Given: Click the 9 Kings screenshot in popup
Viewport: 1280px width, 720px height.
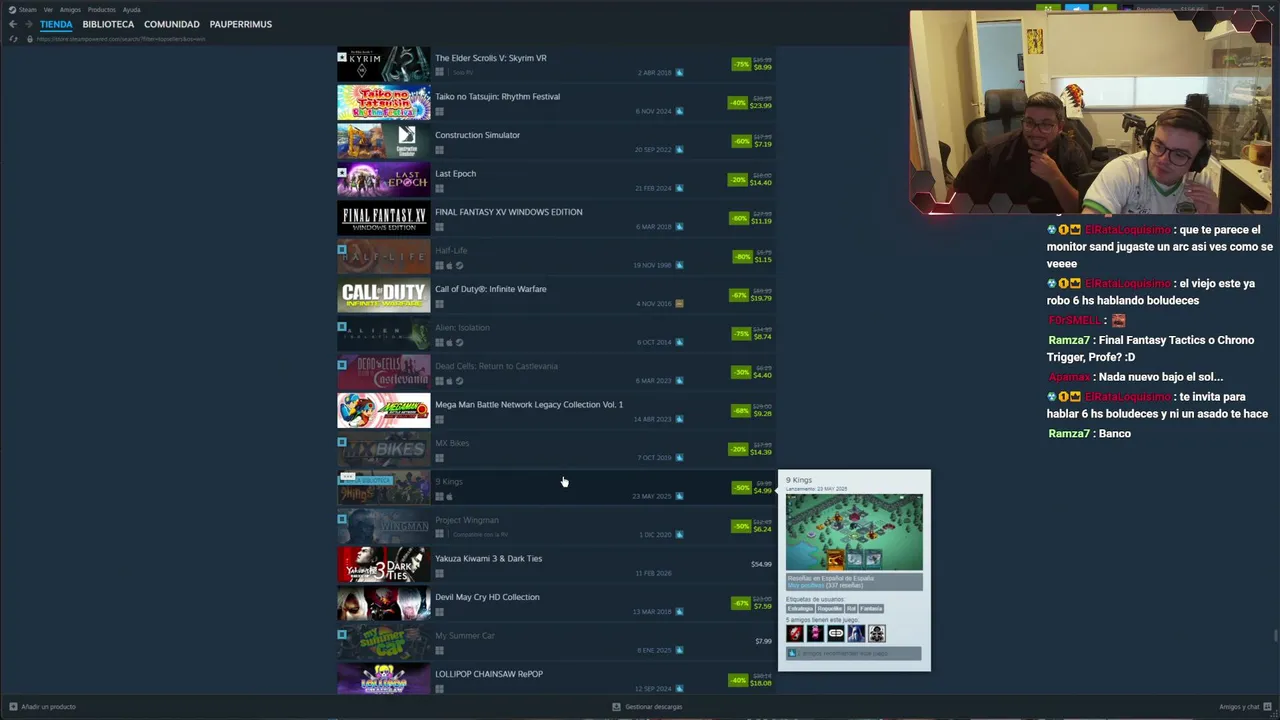Looking at the screenshot, I should coord(854,532).
